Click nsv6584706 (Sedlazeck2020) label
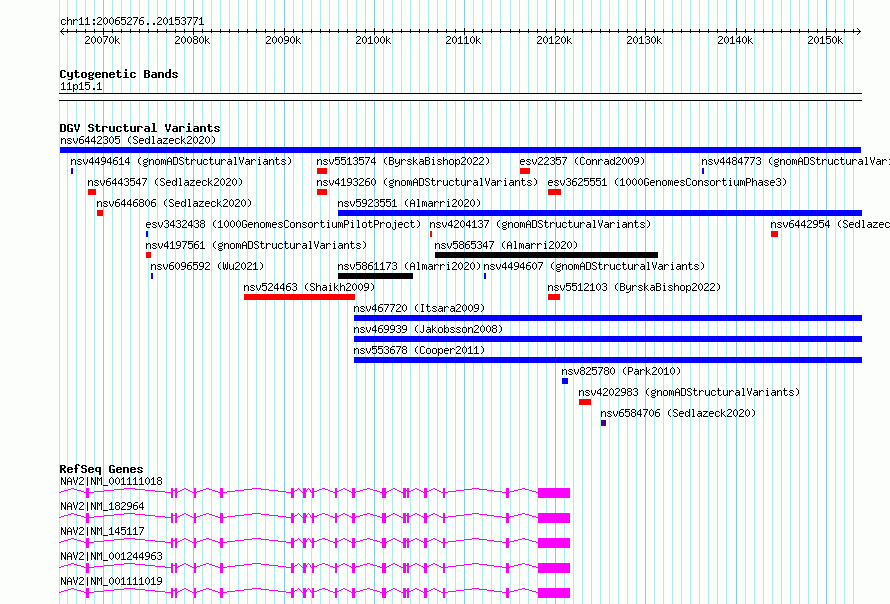890x604 pixels. pyautogui.click(x=678, y=413)
